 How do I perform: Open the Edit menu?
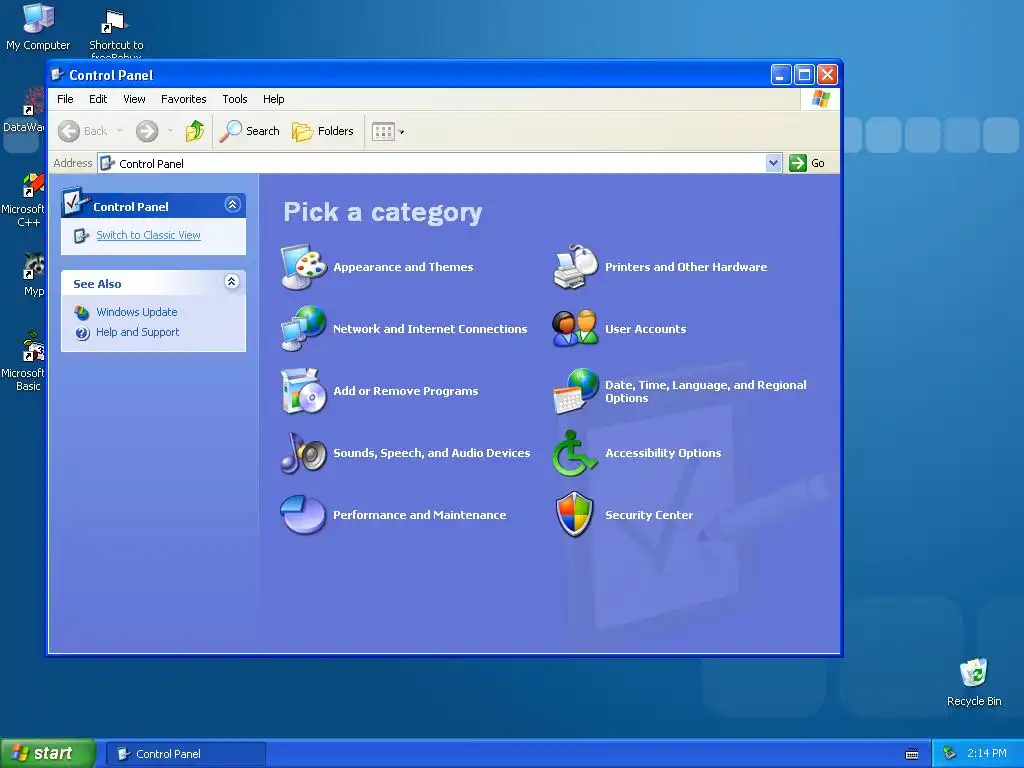[98, 99]
